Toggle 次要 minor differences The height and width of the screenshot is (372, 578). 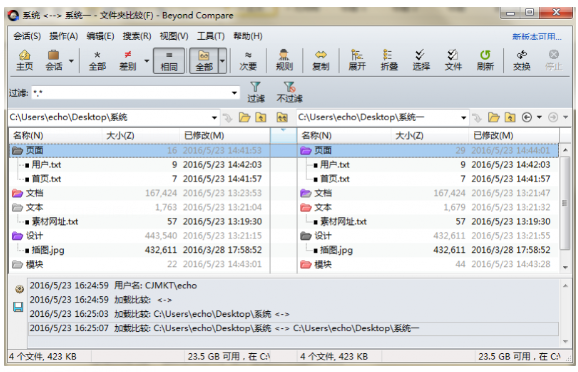click(248, 60)
